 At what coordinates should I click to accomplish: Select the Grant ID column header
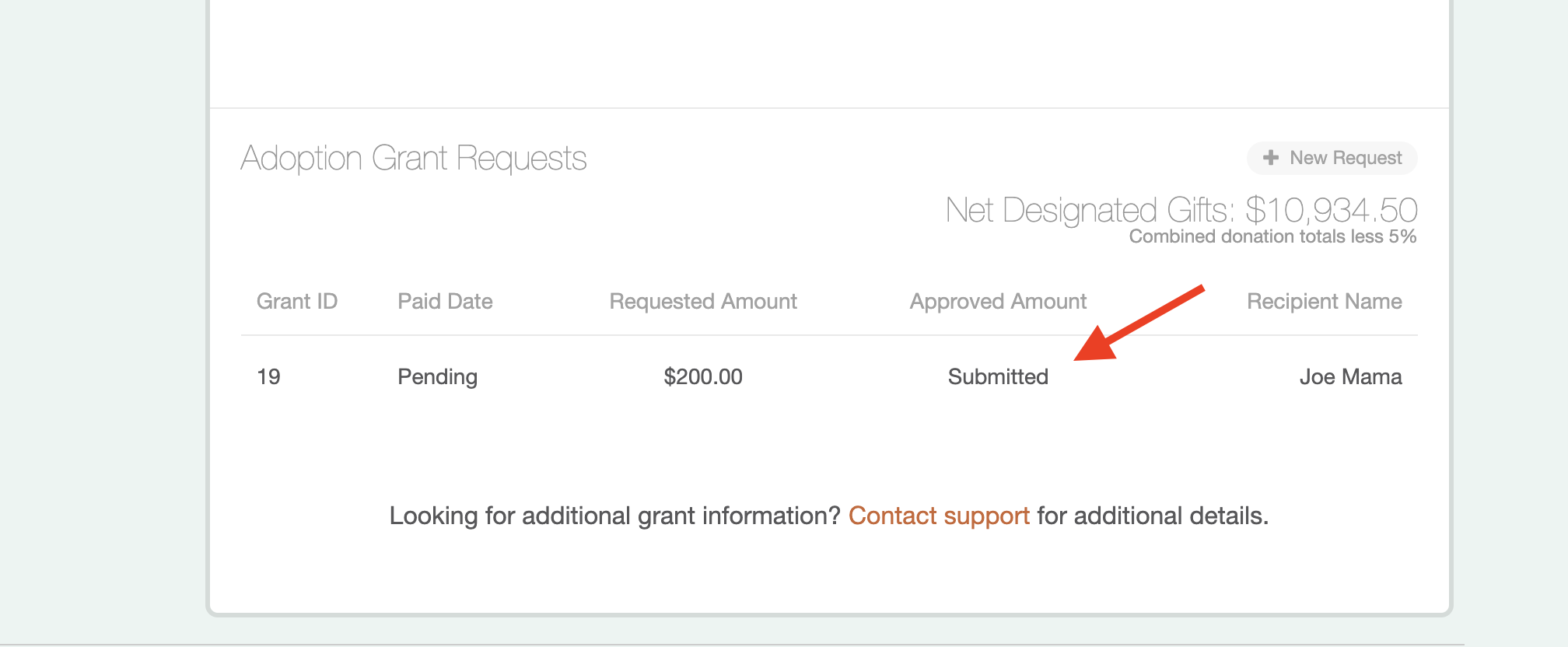coord(297,301)
